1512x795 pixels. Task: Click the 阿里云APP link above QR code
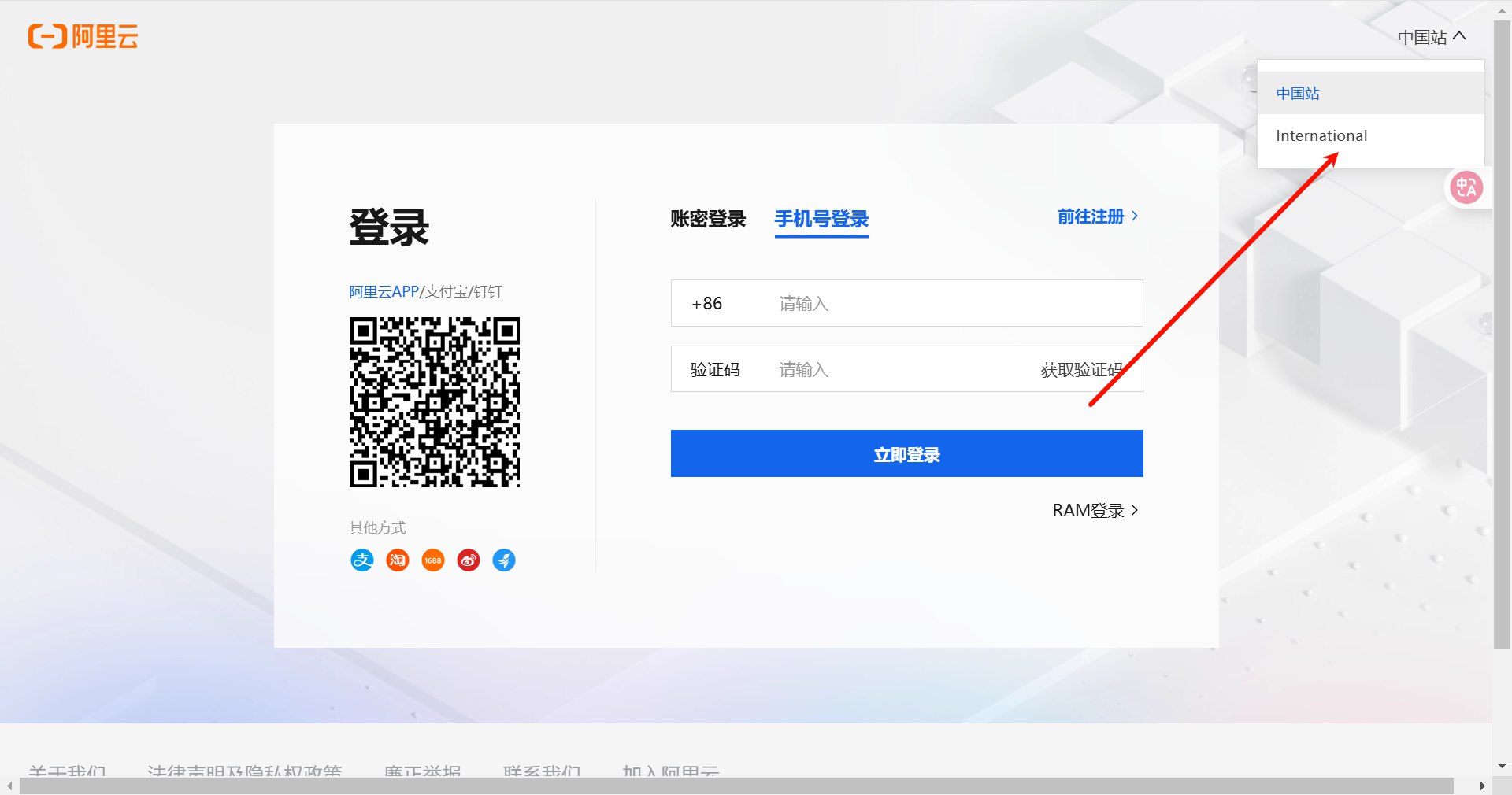[384, 292]
